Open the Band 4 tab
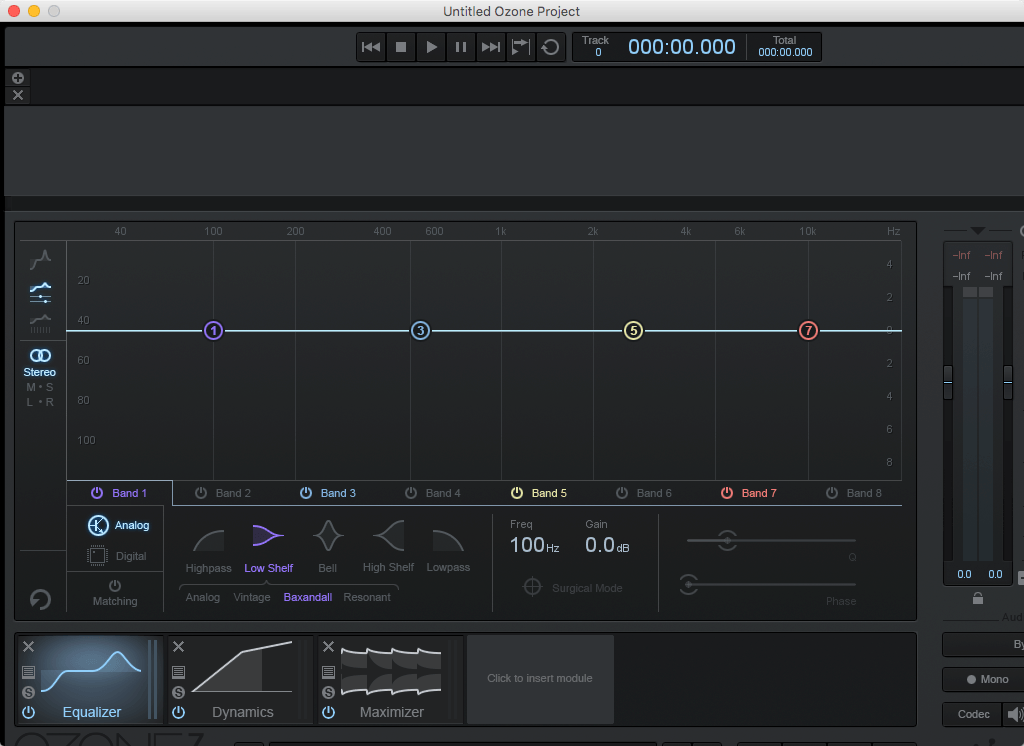The height and width of the screenshot is (746, 1024). coord(443,493)
